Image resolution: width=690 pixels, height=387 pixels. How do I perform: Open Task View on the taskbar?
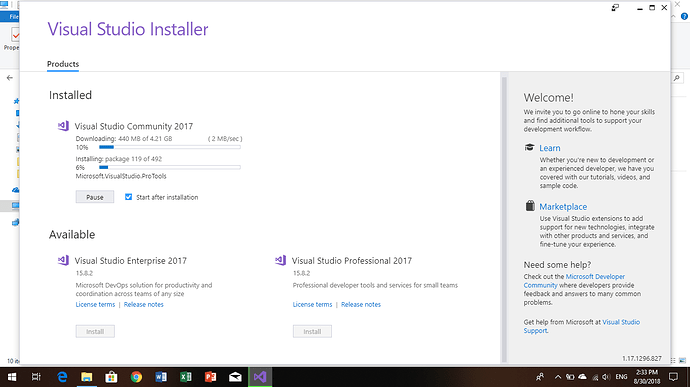point(36,377)
